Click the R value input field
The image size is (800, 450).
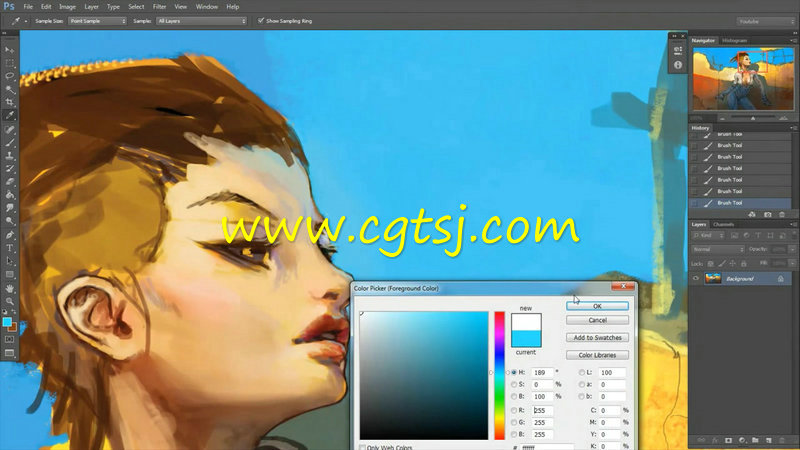click(543, 410)
